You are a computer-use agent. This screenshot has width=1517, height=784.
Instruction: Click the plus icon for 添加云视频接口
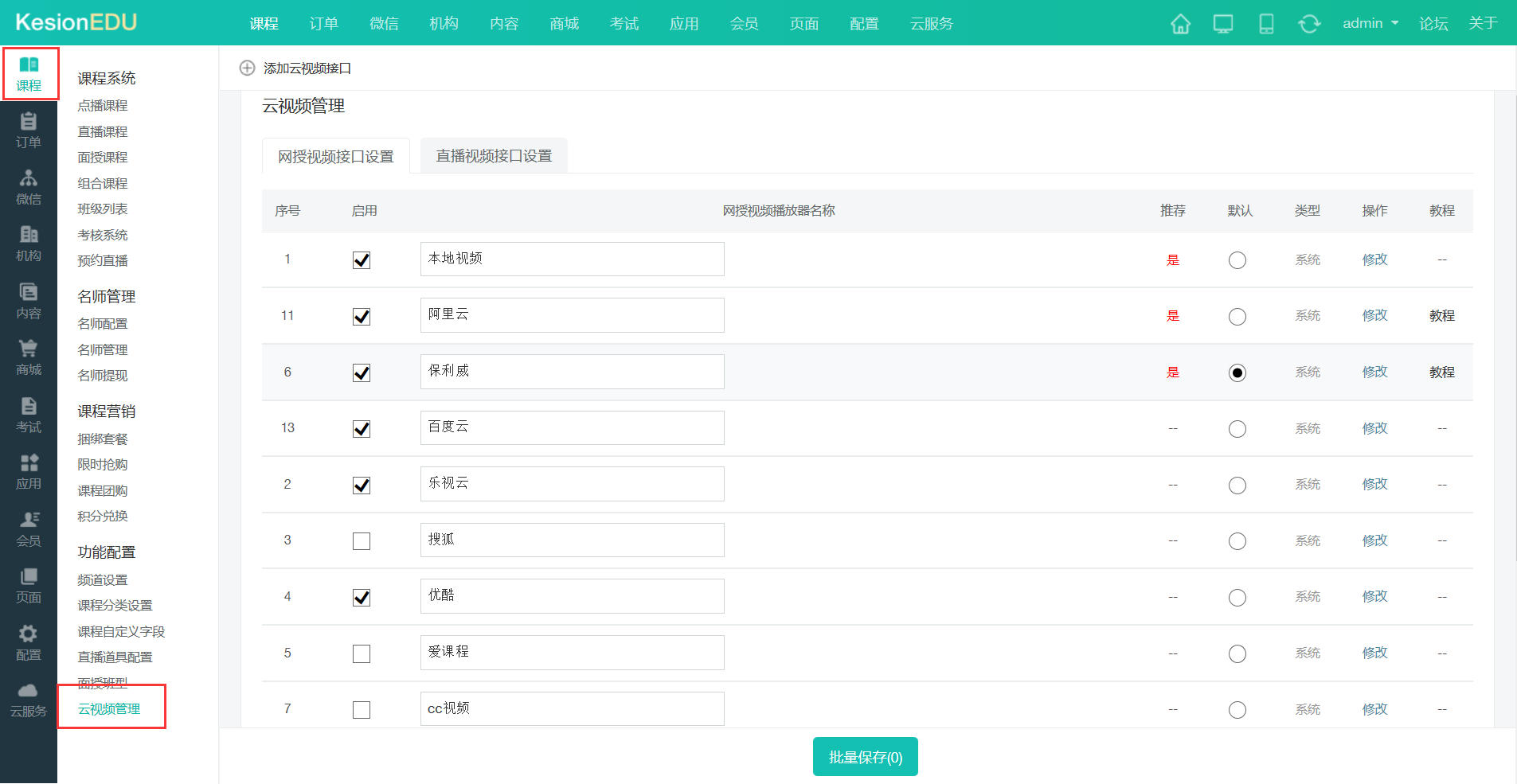coord(247,68)
